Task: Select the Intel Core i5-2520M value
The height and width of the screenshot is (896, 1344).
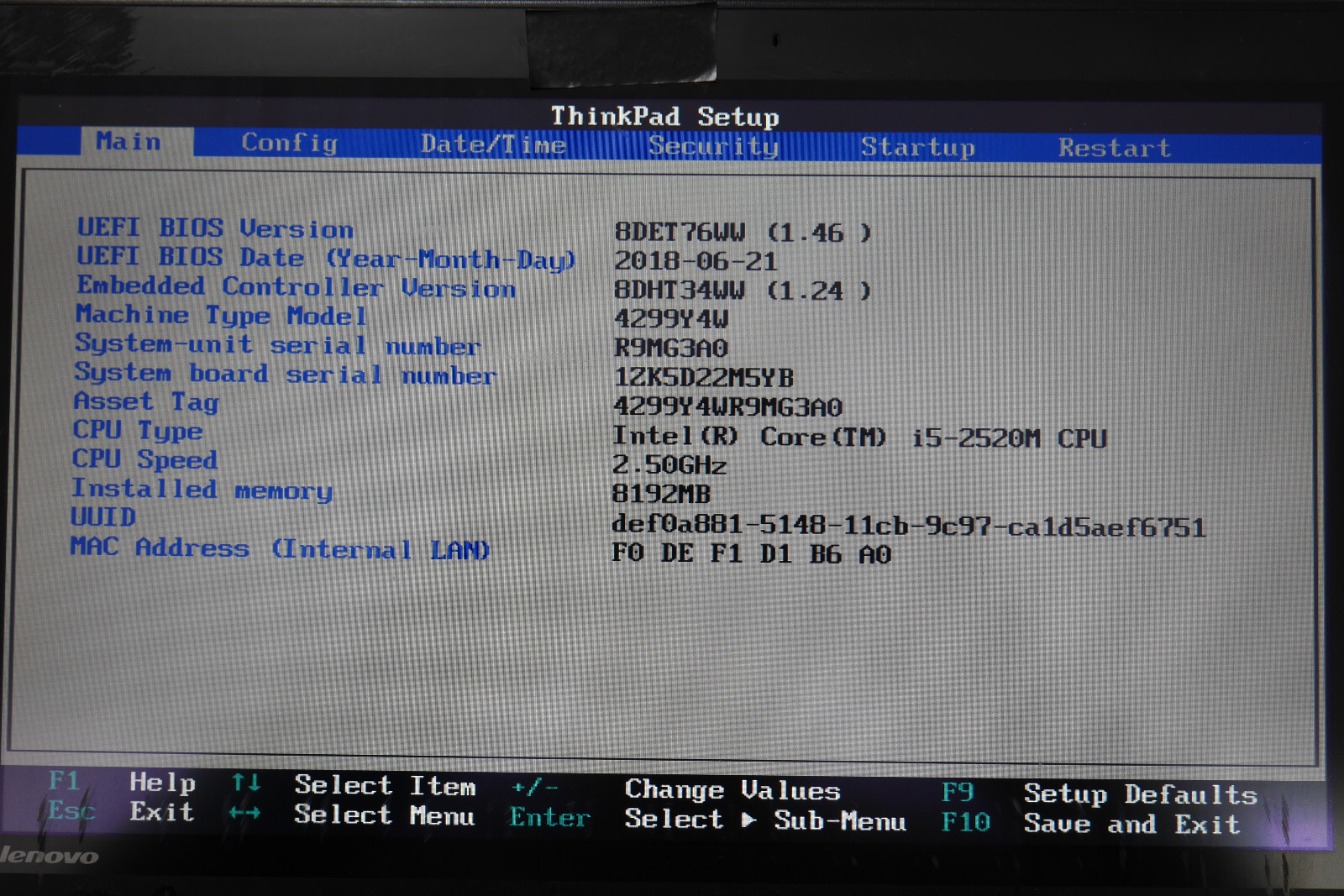Action: [x=859, y=438]
